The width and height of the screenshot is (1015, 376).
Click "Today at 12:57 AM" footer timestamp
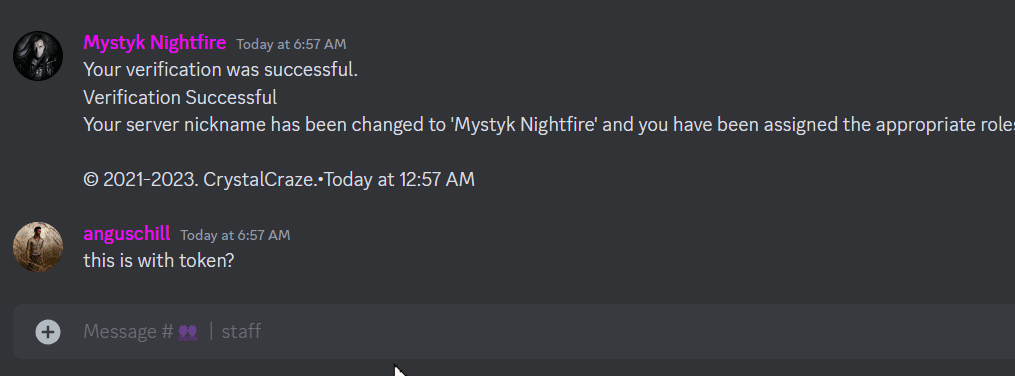[x=399, y=179]
